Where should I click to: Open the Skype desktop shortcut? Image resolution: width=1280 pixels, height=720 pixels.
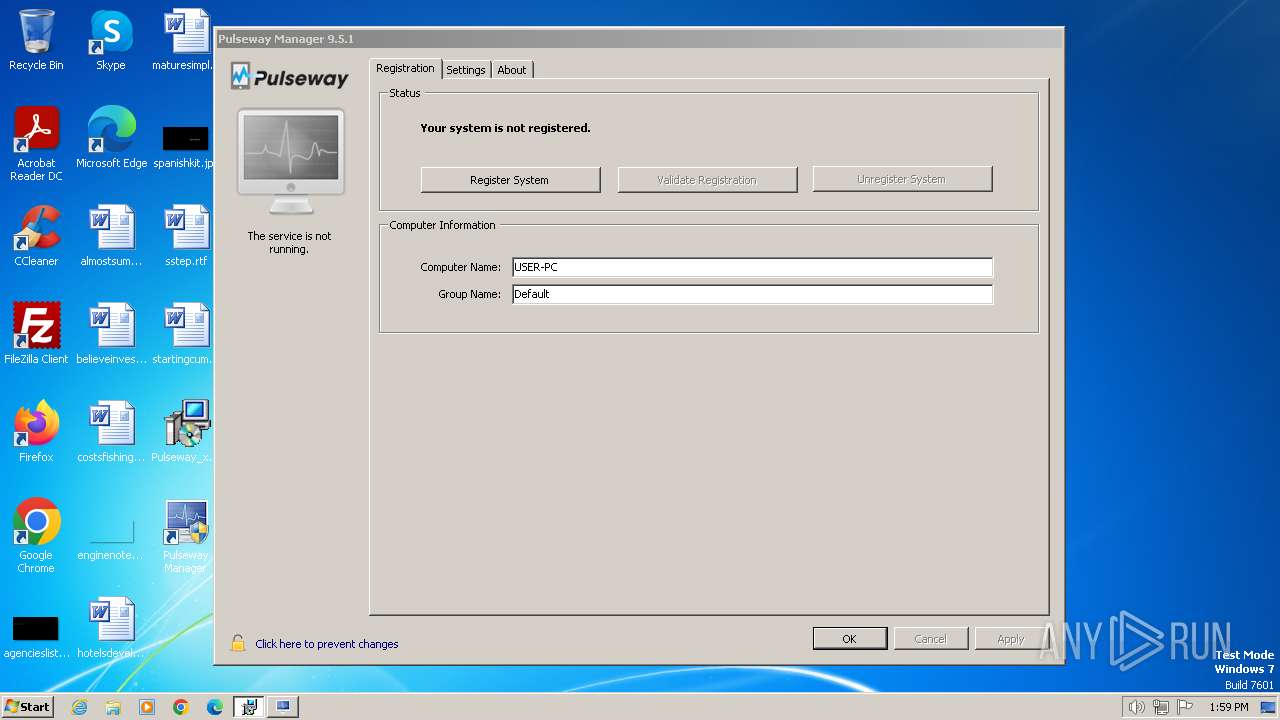tap(111, 40)
